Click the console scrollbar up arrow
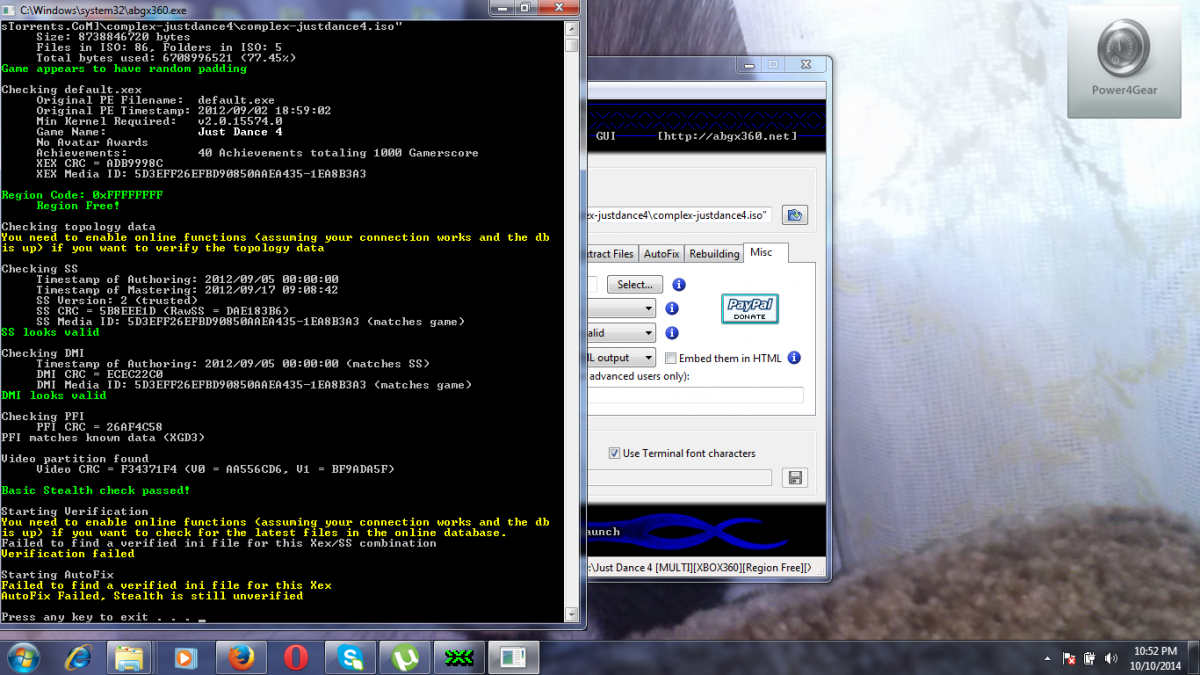Image resolution: width=1200 pixels, height=675 pixels. coord(572,28)
